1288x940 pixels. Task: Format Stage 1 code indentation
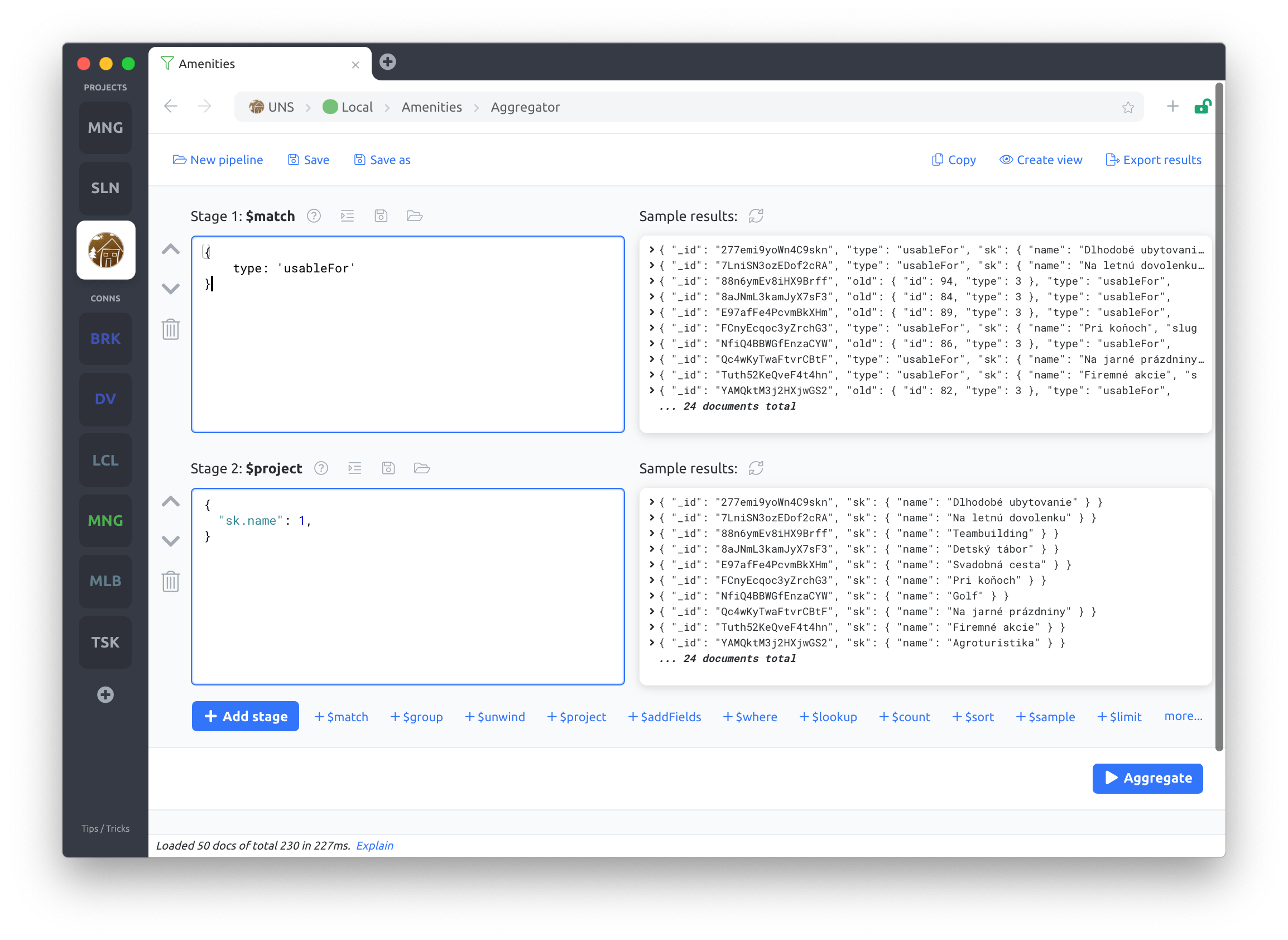point(347,216)
